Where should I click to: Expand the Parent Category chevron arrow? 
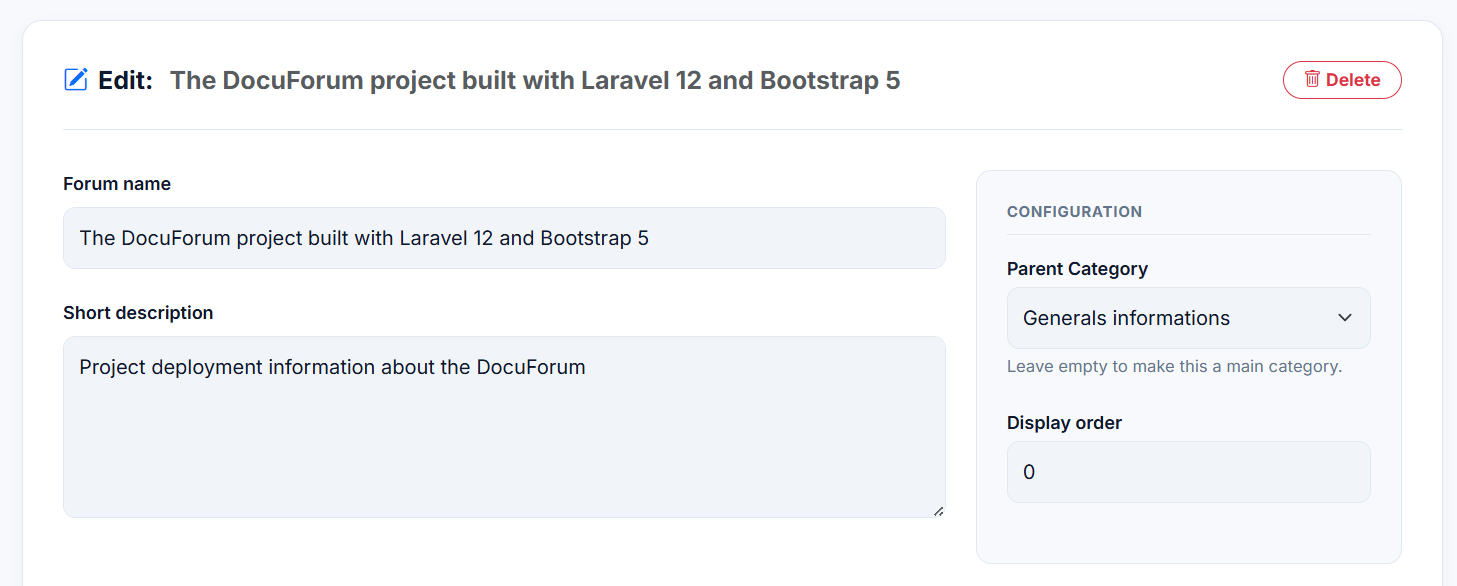[x=1345, y=318]
